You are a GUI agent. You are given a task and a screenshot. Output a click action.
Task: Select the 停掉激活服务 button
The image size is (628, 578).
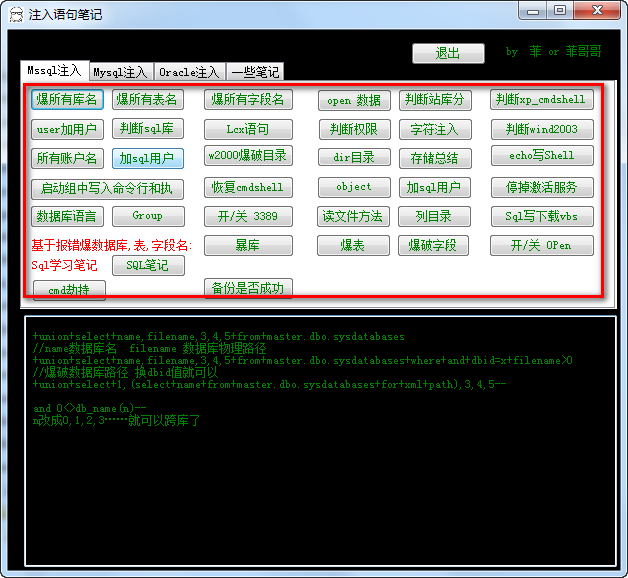542,187
